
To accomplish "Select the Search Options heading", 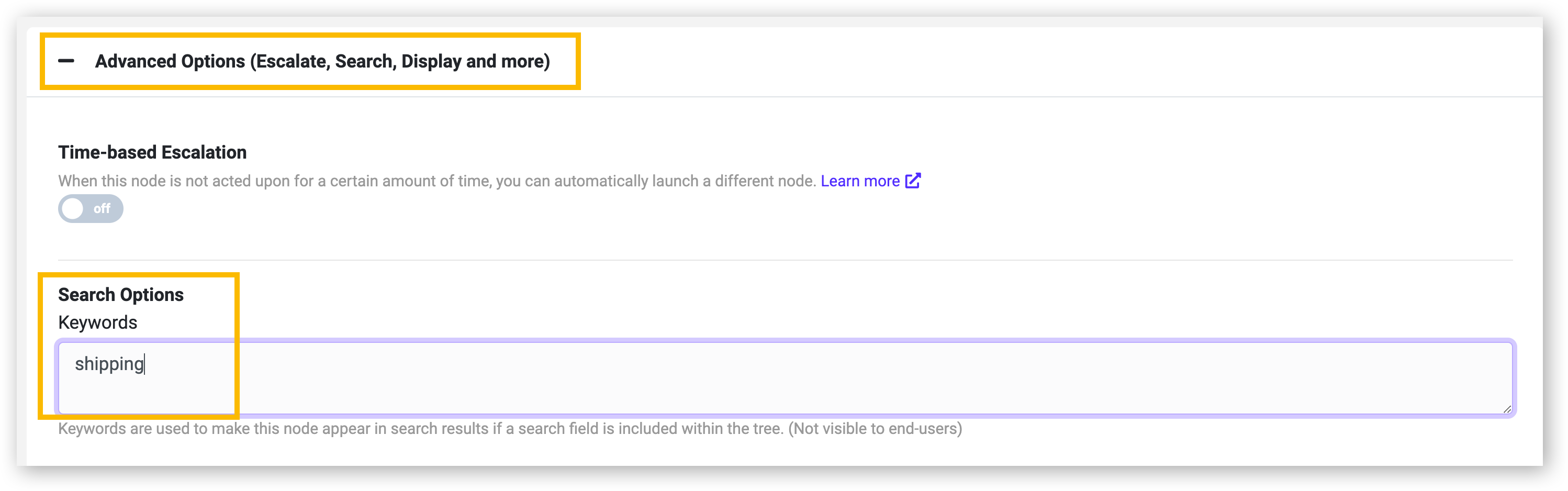I will tap(120, 295).
